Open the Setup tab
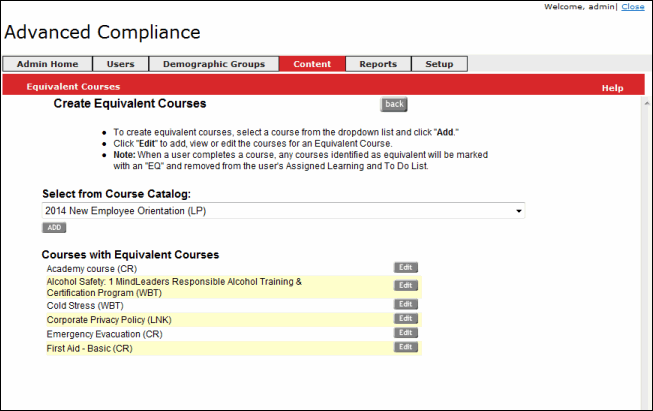The image size is (653, 411). point(439,64)
